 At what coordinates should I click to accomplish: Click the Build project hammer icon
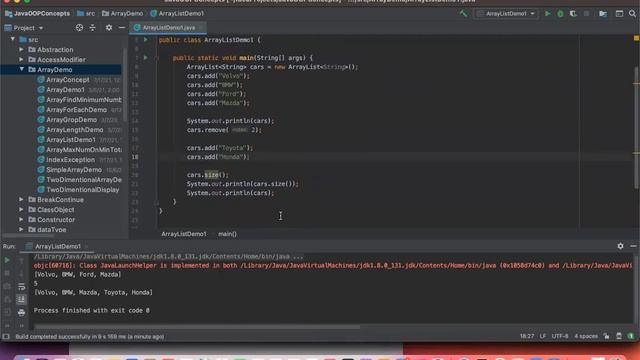(463, 13)
